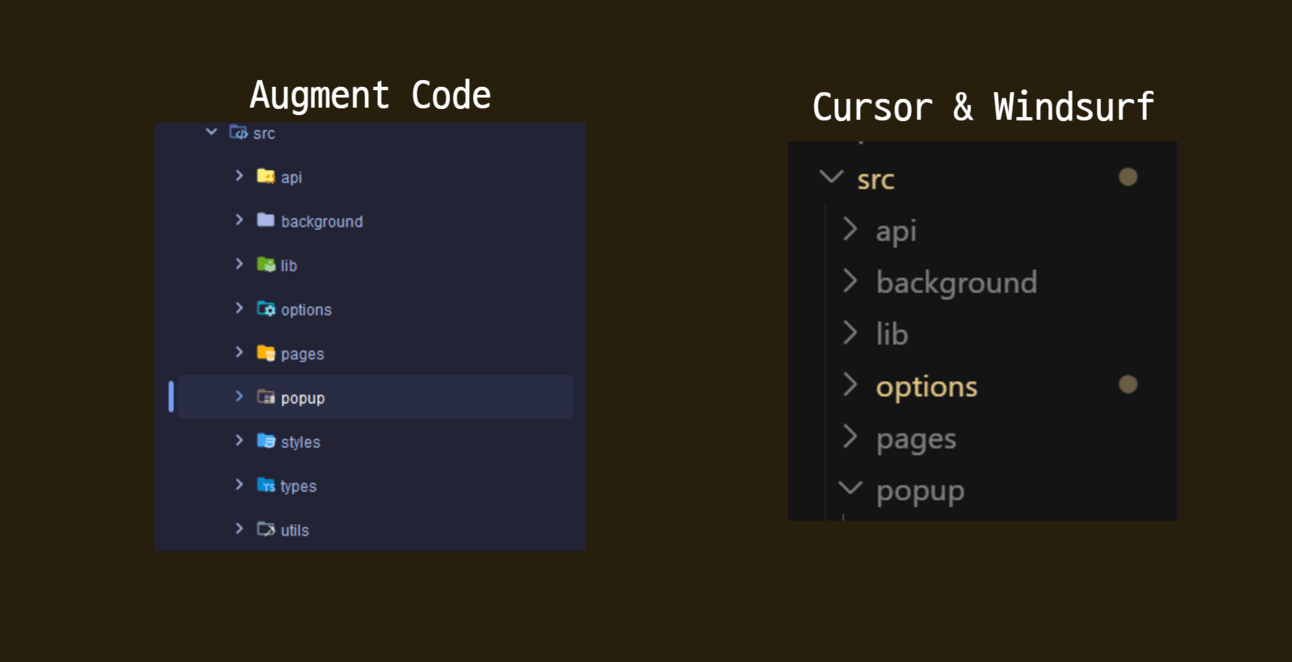The image size is (1292, 662).
Task: Select the utils label in Augment Code
Action: 295,530
